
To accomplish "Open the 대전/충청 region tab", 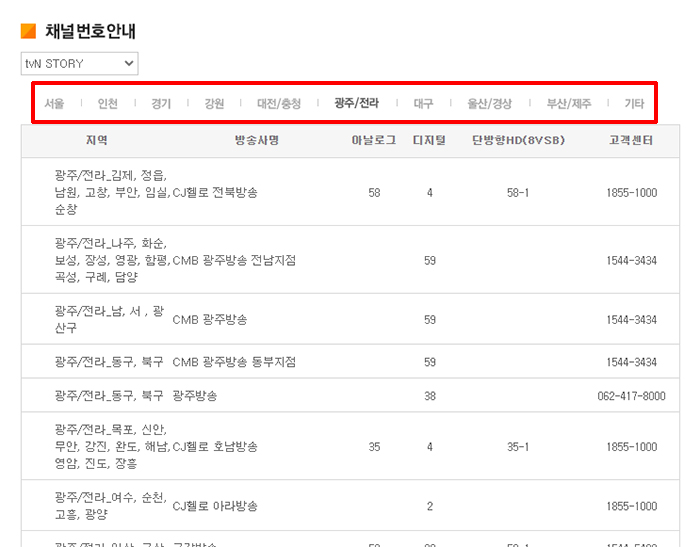I will tap(279, 104).
